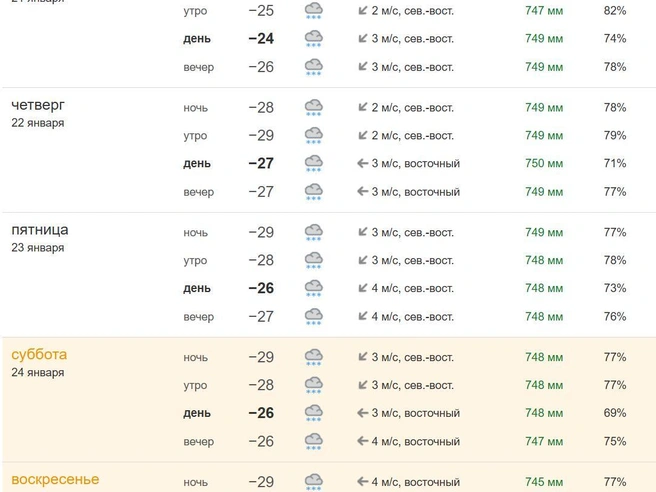Viewport: 656px width, 492px height.
Task: Click snow cloud icon for Thursday night
Action: 313,107
